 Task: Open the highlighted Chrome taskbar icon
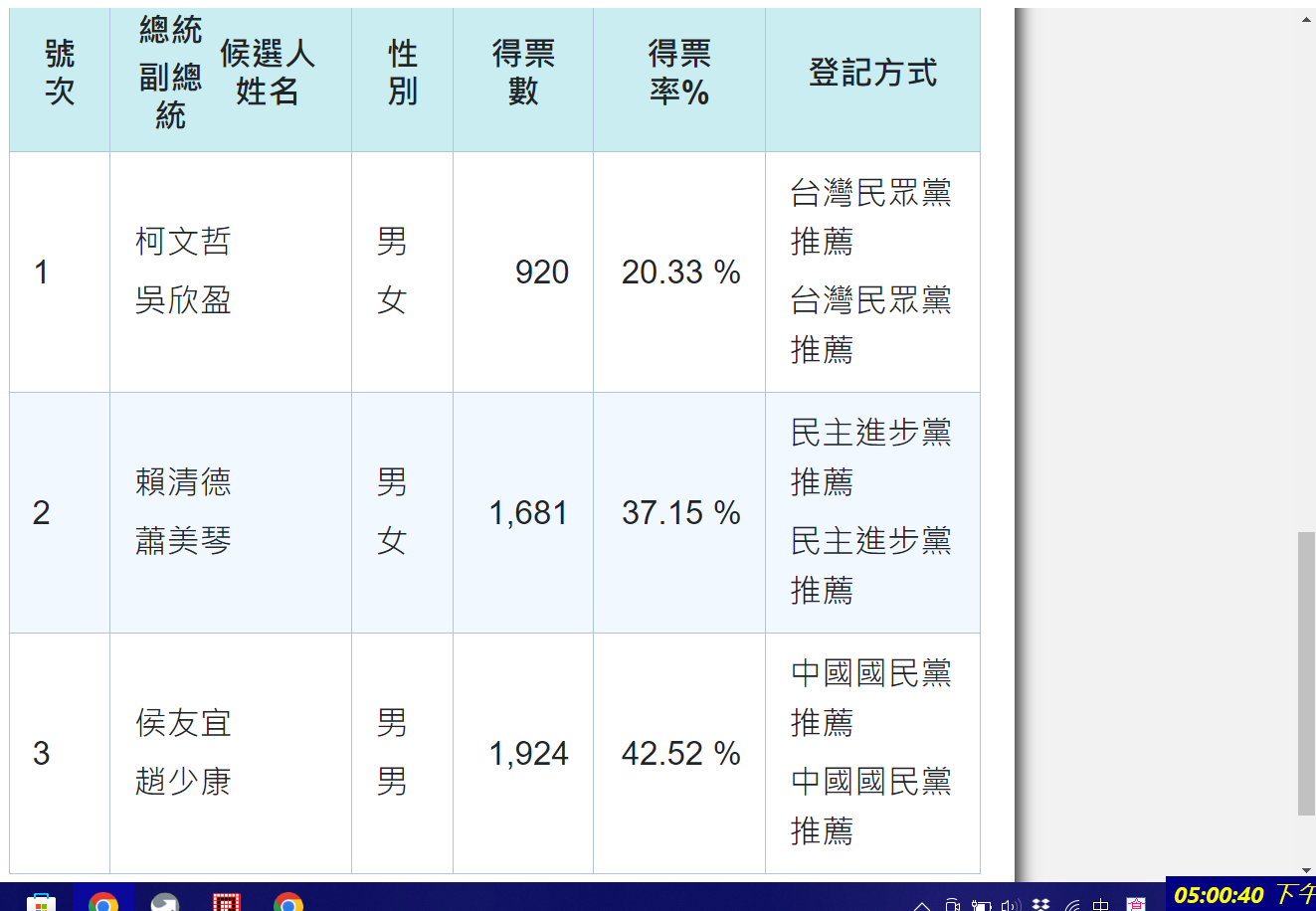tap(103, 901)
